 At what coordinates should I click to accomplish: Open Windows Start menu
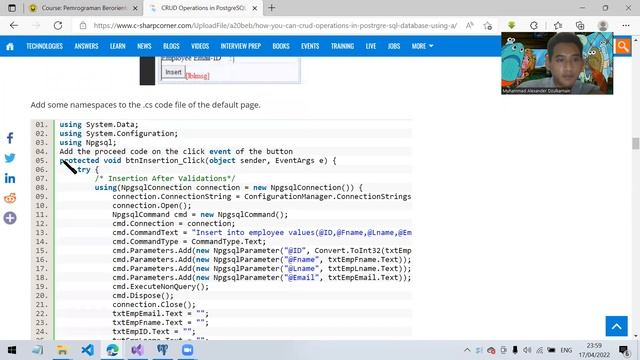[x=12, y=350]
